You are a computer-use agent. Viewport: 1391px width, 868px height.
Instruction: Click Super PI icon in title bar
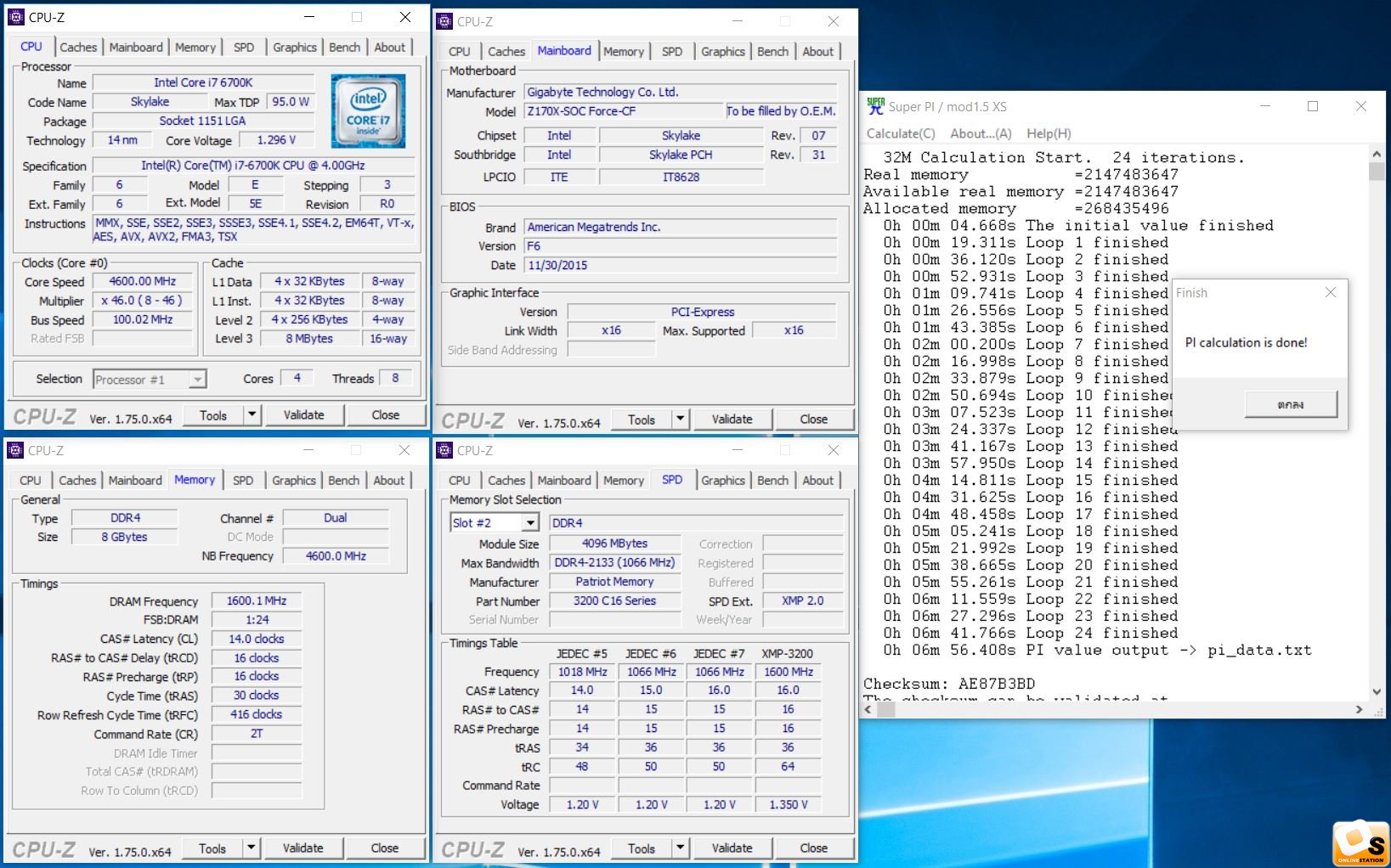[875, 106]
